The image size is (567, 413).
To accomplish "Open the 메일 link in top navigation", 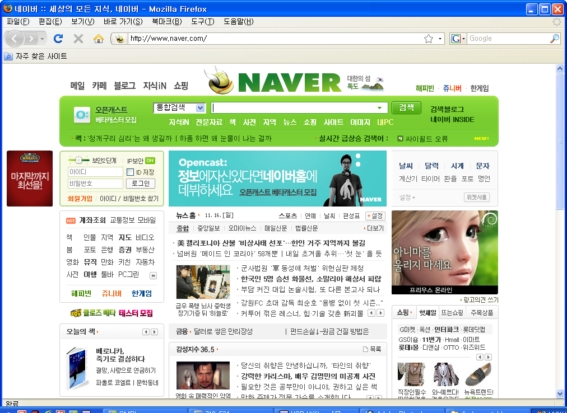I will (77, 86).
